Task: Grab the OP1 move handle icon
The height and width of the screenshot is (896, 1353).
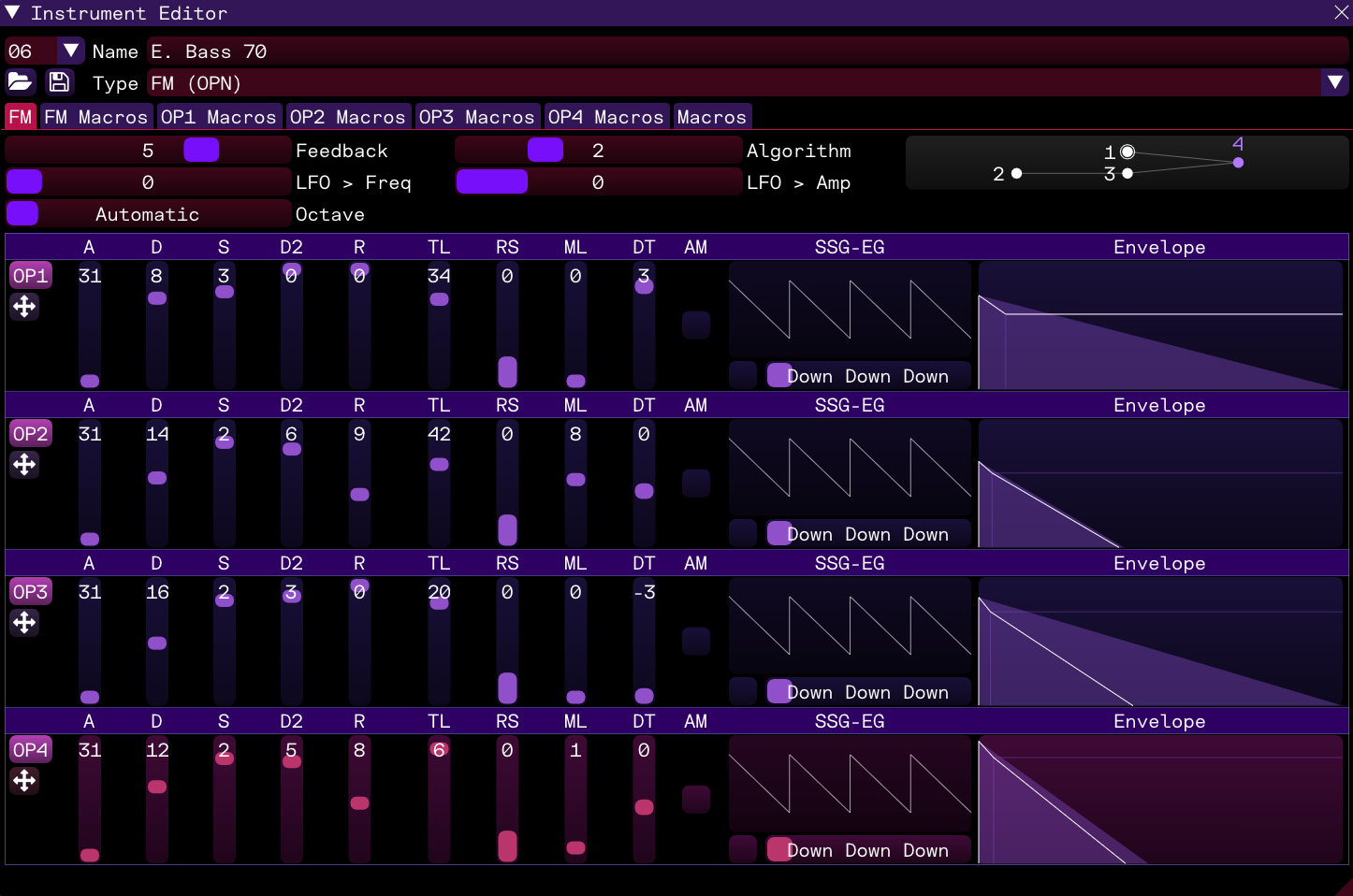Action: (x=24, y=307)
